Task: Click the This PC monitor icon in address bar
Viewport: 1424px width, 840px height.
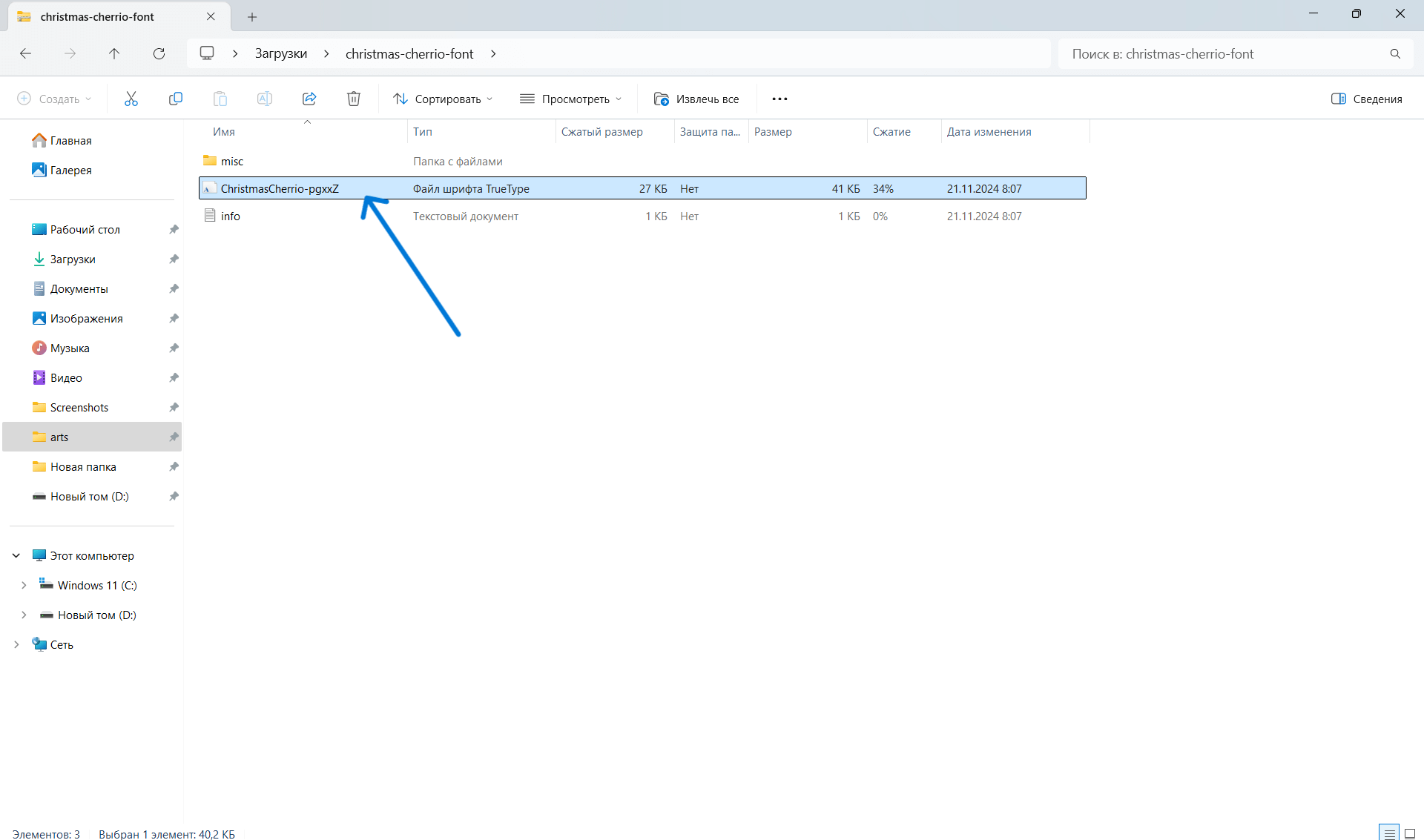Action: pyautogui.click(x=207, y=53)
